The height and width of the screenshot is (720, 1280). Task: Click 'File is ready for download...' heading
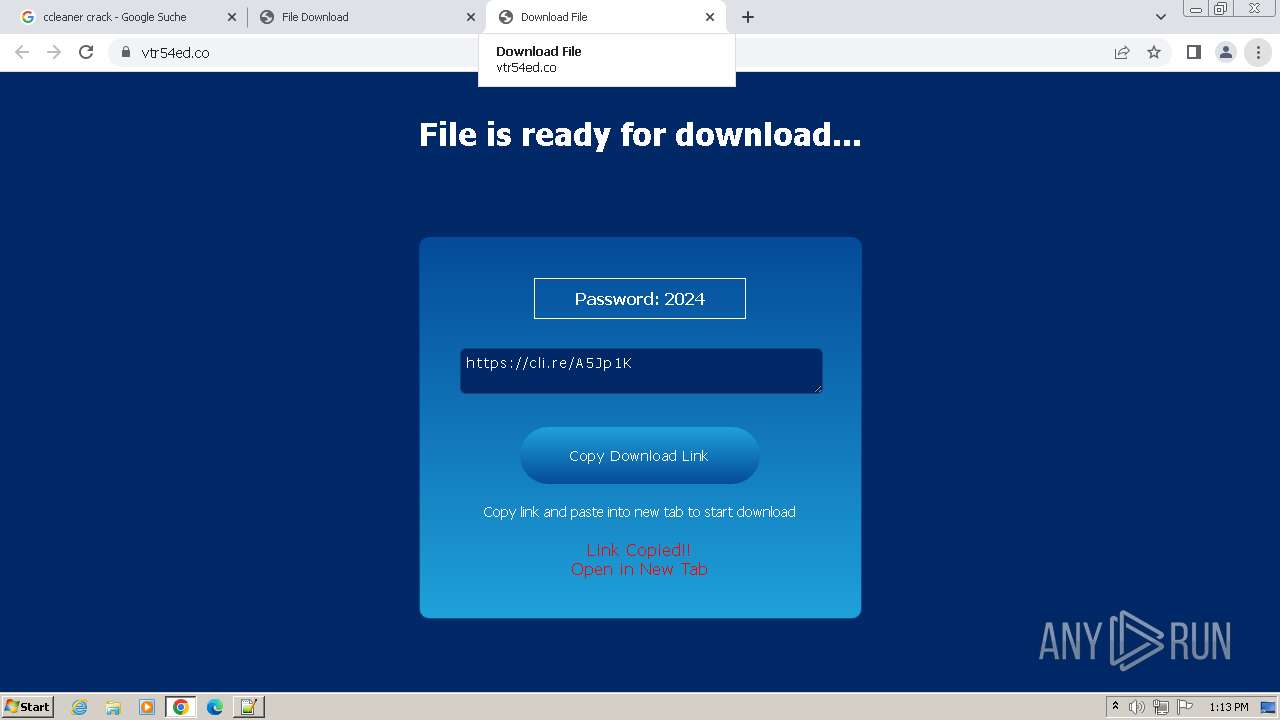pos(640,134)
